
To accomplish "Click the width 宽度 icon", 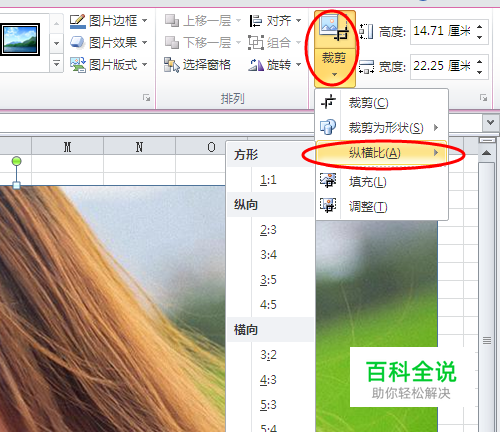I will pos(366,66).
